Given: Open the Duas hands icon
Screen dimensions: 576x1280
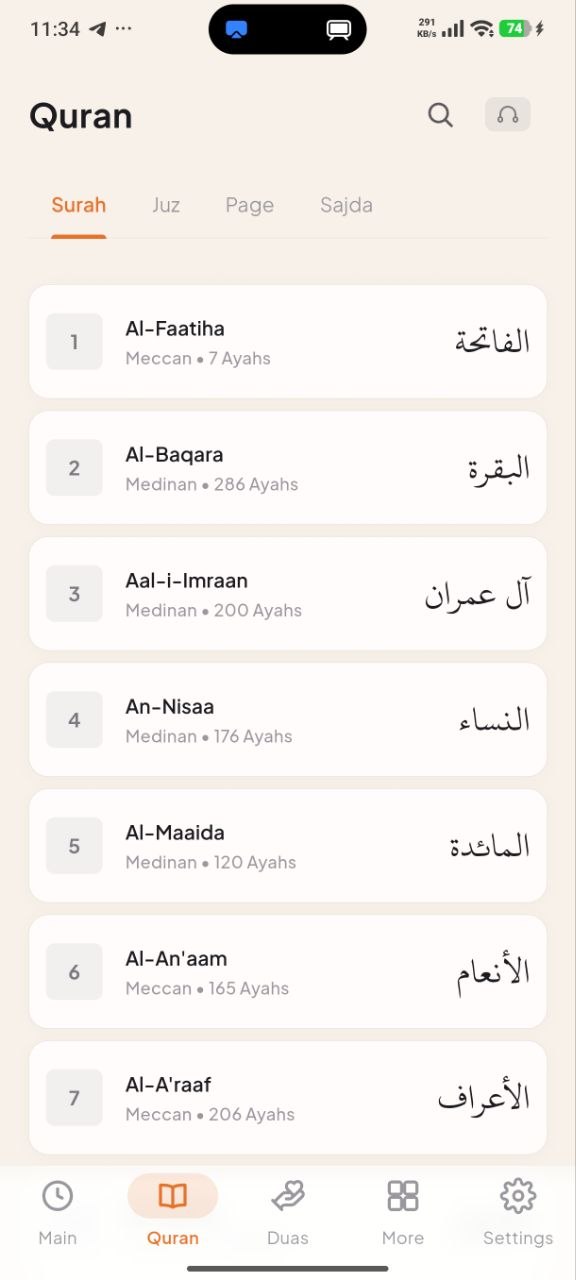Looking at the screenshot, I should 288,1195.
